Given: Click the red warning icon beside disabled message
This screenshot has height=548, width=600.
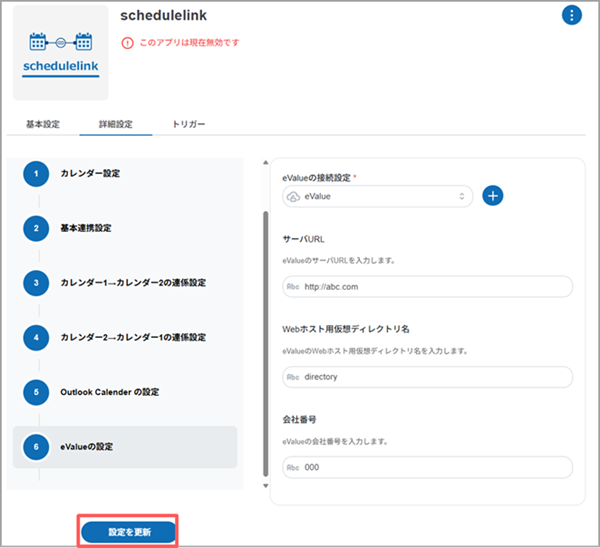Looking at the screenshot, I should pos(127,43).
